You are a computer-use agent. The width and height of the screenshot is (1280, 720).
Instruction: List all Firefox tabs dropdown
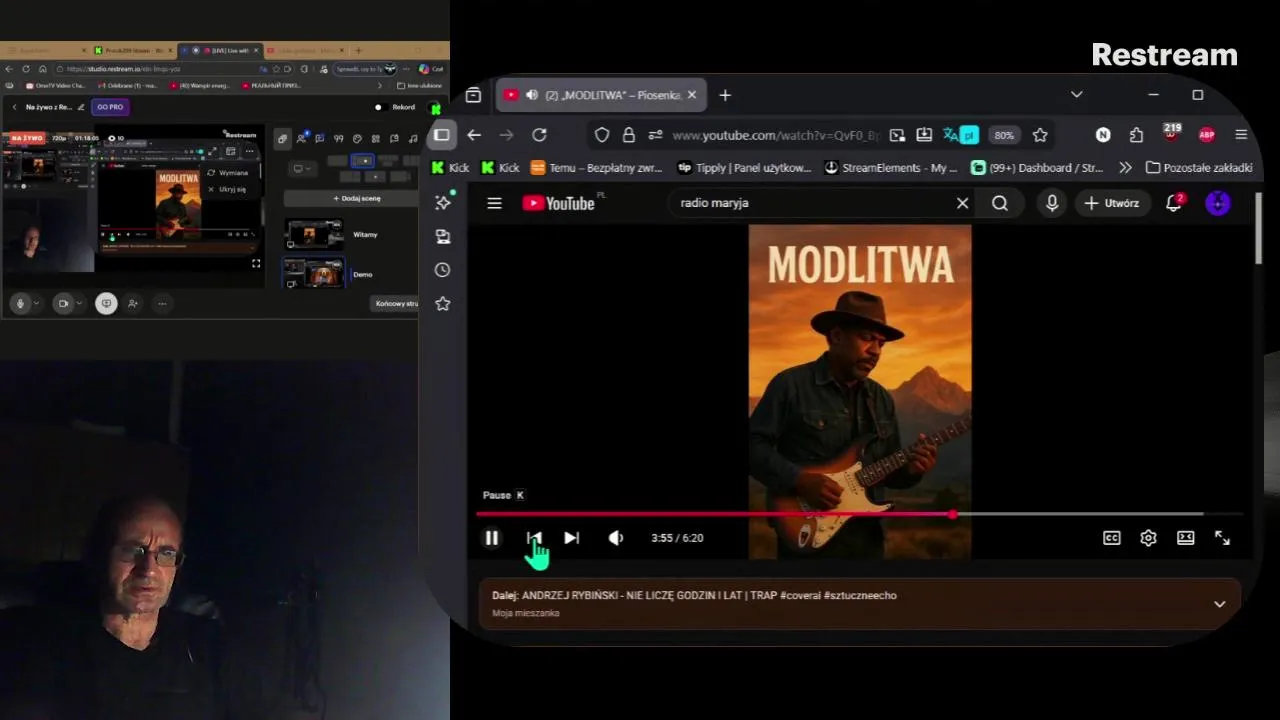[x=1076, y=94]
